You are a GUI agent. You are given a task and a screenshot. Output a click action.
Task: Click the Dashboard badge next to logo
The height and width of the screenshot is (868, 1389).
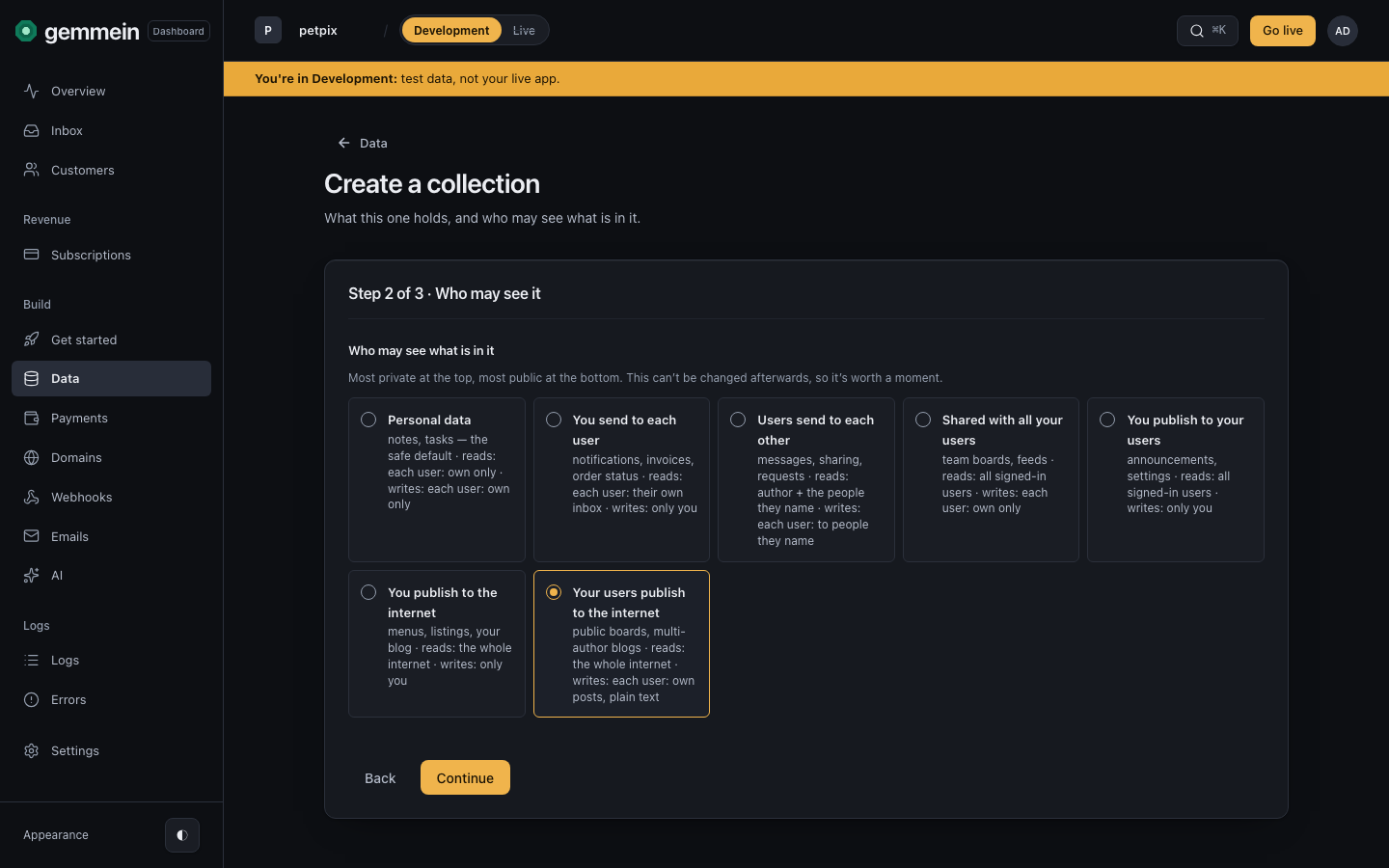[x=178, y=31]
